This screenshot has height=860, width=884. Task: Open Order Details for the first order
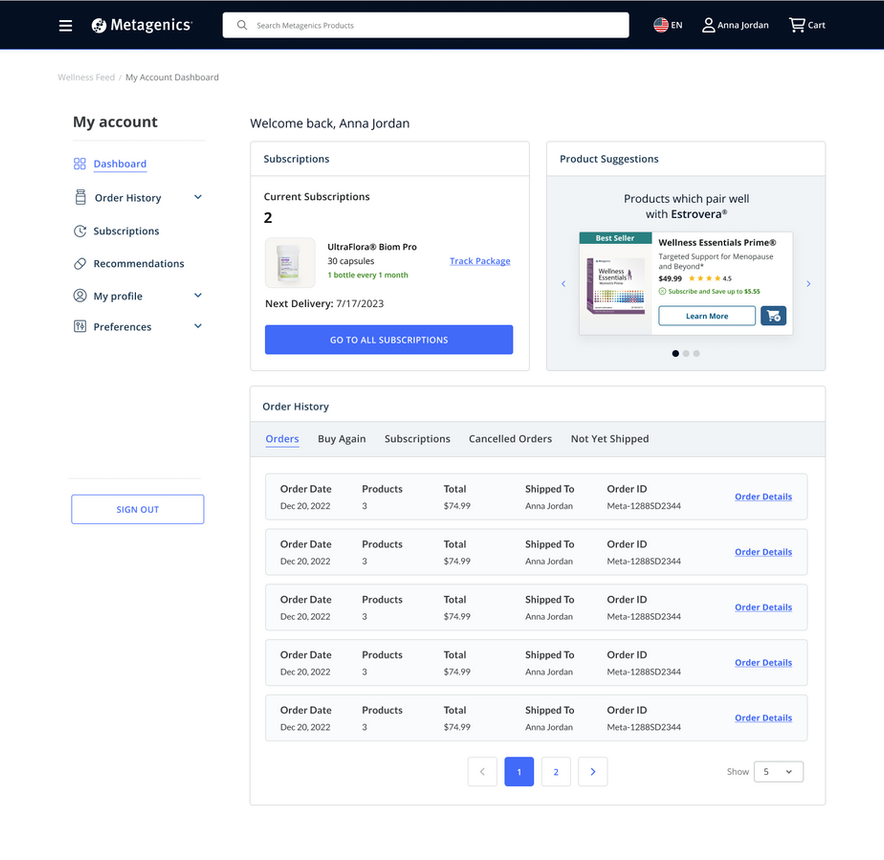click(763, 497)
